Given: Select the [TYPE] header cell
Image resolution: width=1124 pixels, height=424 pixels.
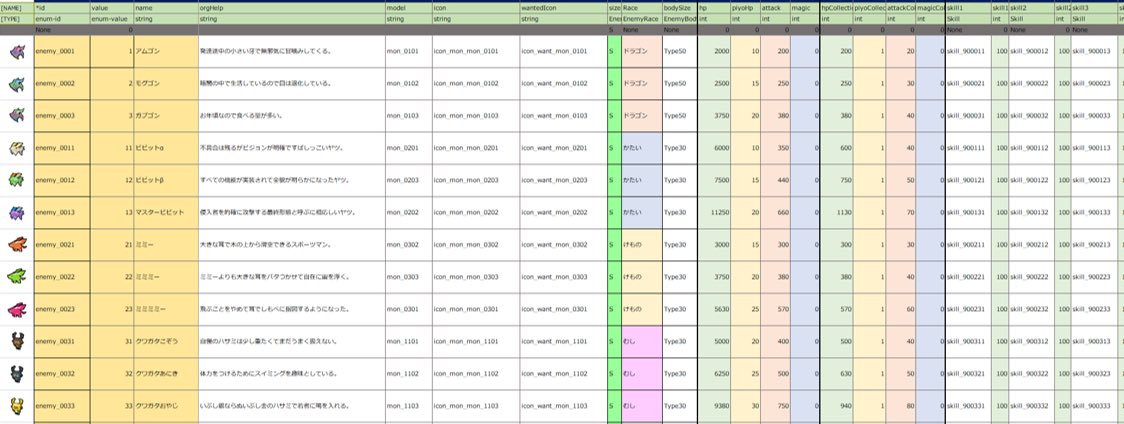Looking at the screenshot, I should click(16, 18).
